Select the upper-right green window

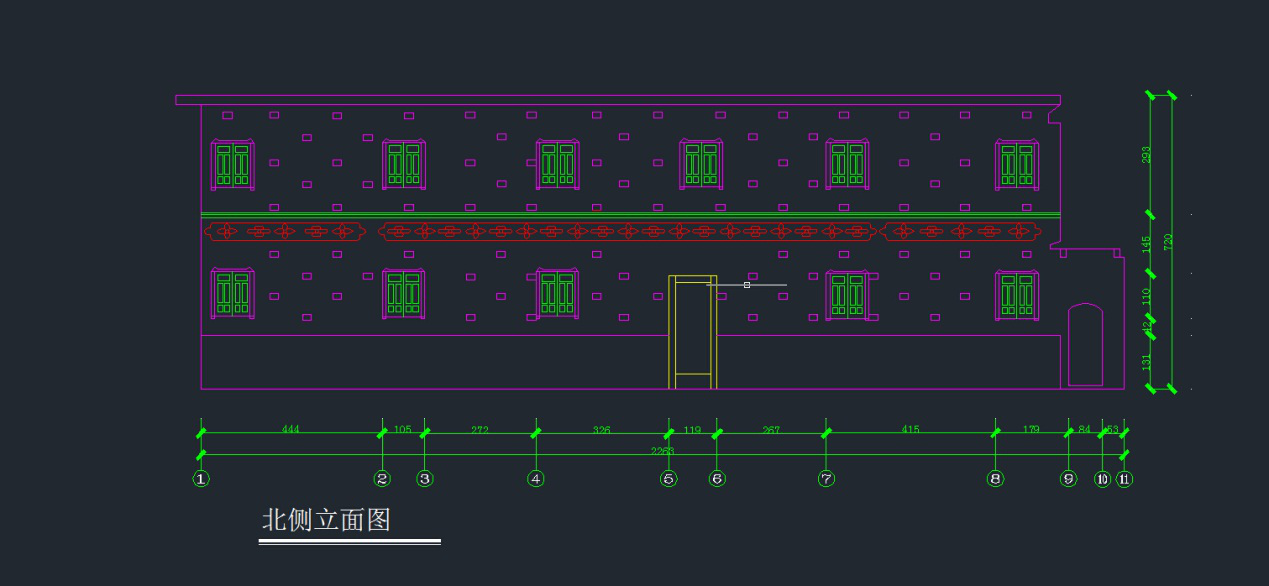pos(1016,165)
